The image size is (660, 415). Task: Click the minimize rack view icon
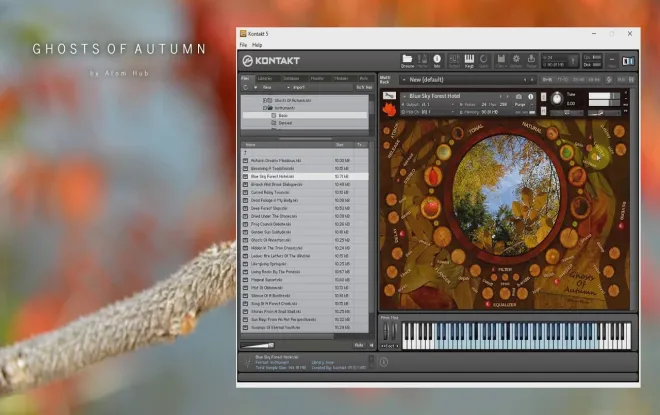tap(612, 61)
